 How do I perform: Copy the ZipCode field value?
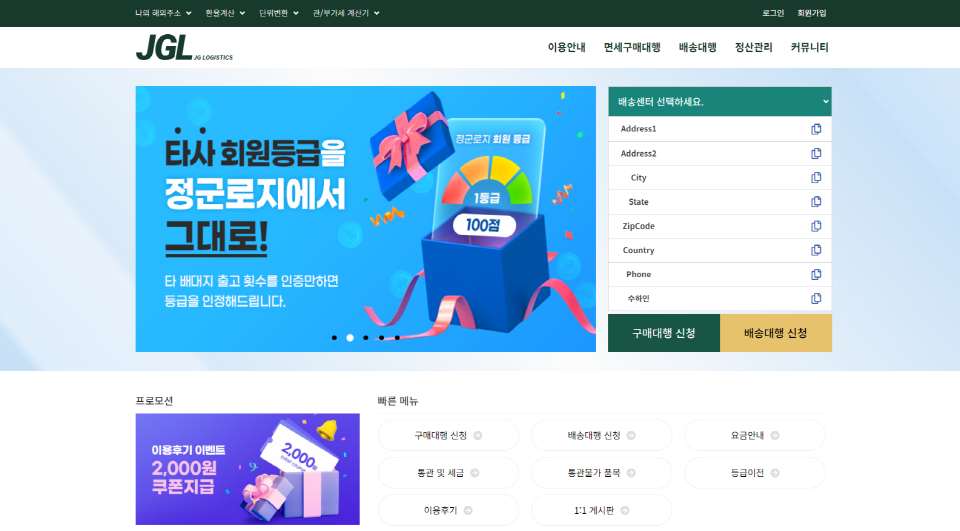(x=816, y=226)
